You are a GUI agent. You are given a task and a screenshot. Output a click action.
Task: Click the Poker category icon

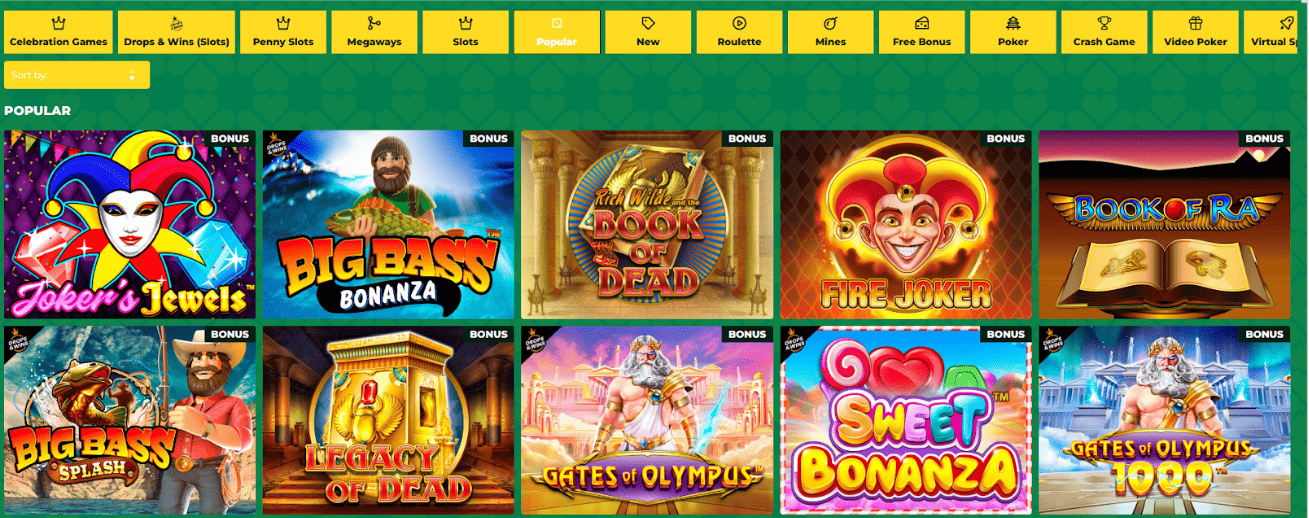click(x=1013, y=23)
